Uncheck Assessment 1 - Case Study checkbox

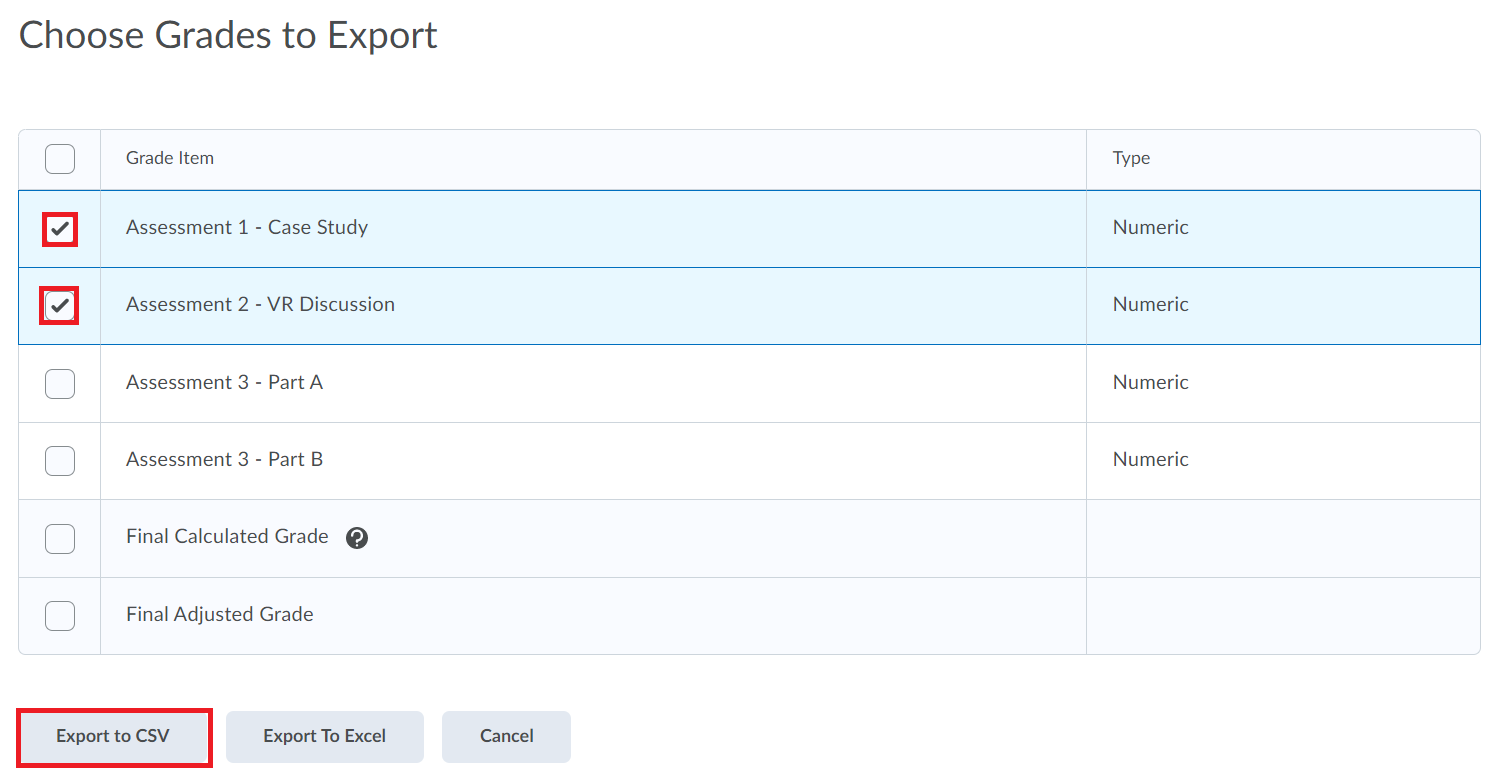point(60,228)
